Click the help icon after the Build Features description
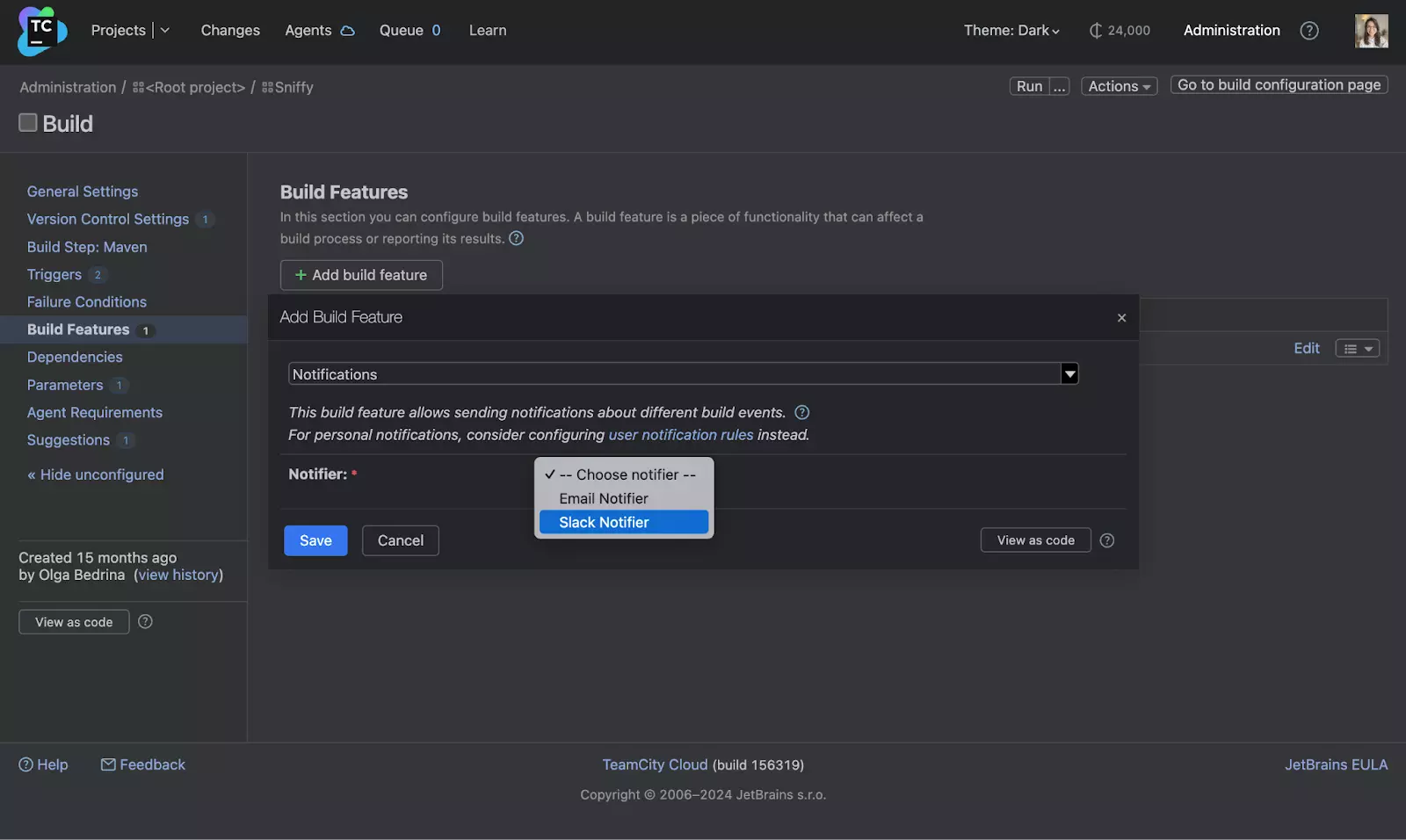 coord(516,238)
